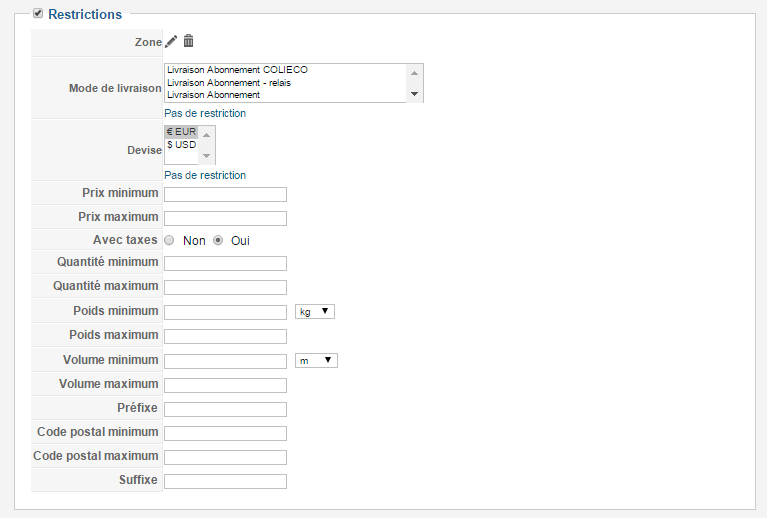Click scroll up arrow in Devise list
767x518 pixels.
(206, 135)
